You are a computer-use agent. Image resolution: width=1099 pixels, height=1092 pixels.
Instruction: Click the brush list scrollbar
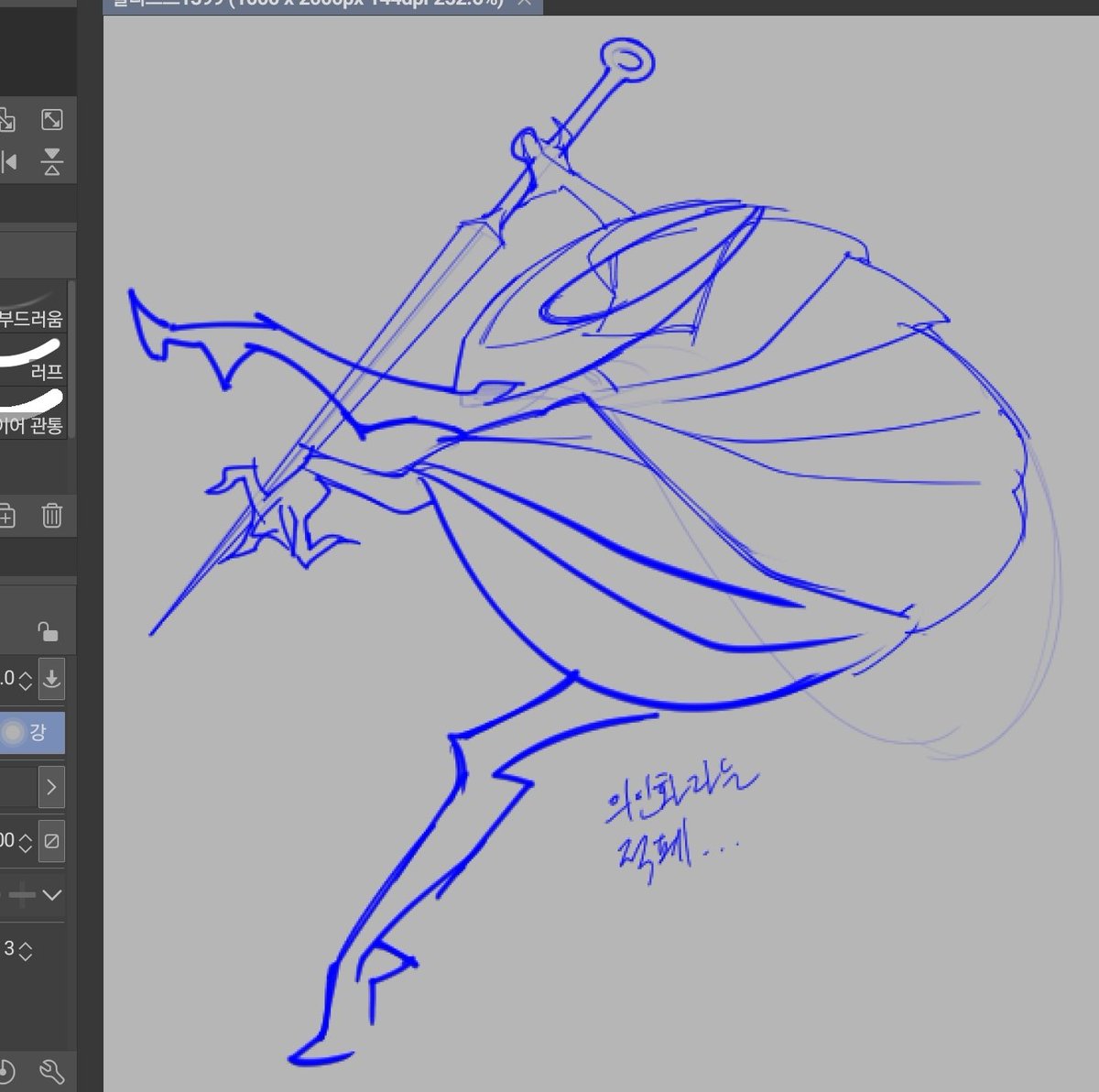tap(71, 358)
